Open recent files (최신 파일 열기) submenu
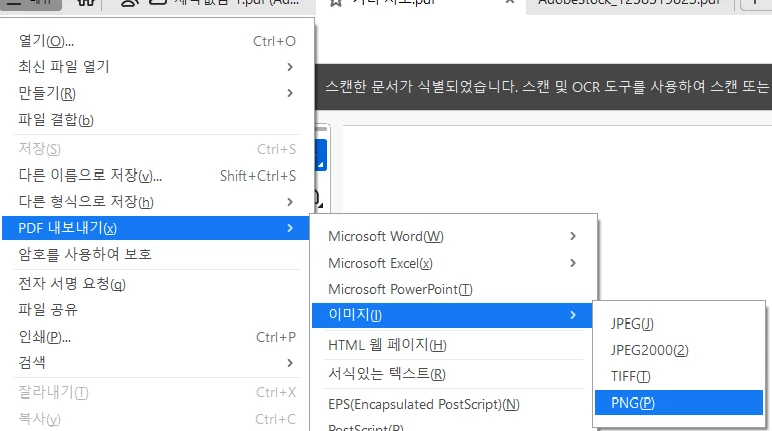 coord(157,66)
